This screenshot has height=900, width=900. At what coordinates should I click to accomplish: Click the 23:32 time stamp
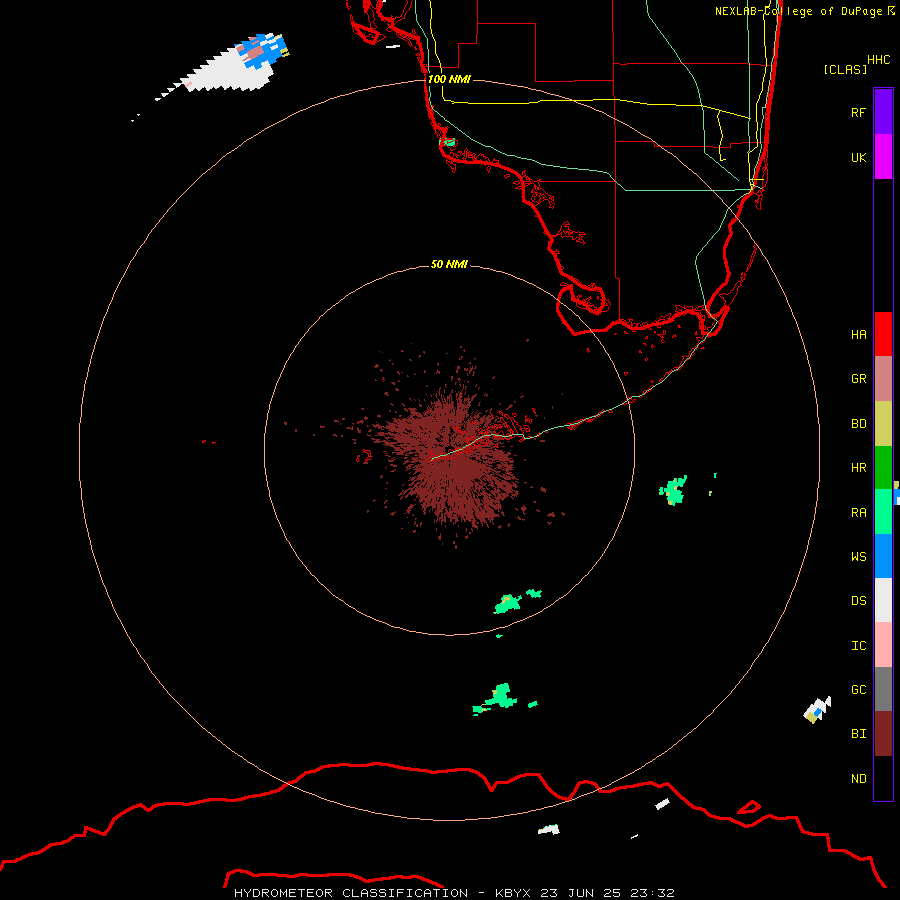tap(652, 893)
